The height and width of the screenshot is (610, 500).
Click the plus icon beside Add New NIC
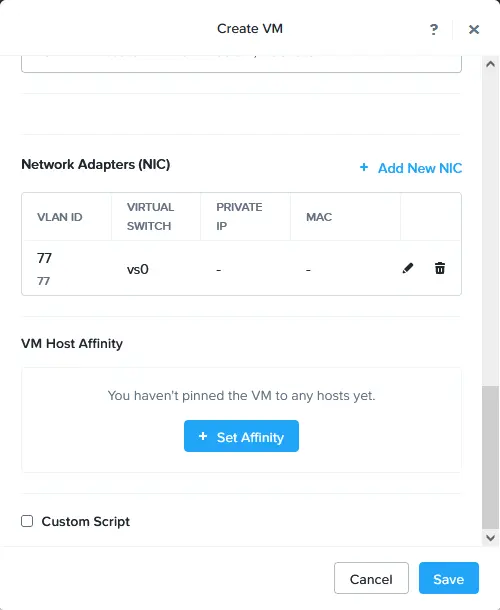pyautogui.click(x=364, y=167)
